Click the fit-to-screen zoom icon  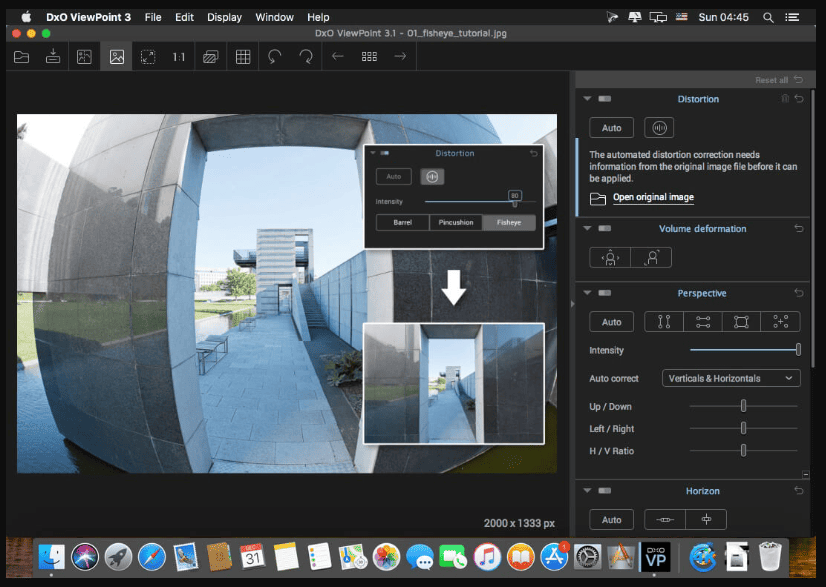point(148,56)
